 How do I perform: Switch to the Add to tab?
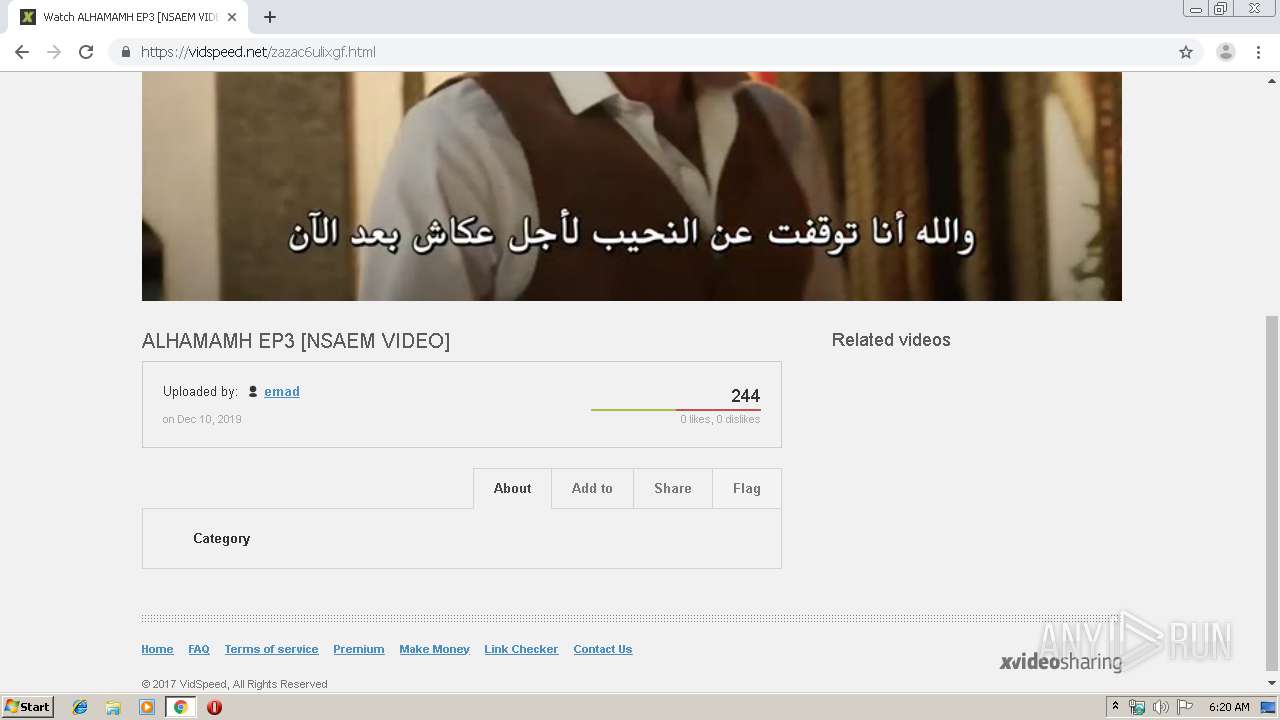[x=592, y=489]
